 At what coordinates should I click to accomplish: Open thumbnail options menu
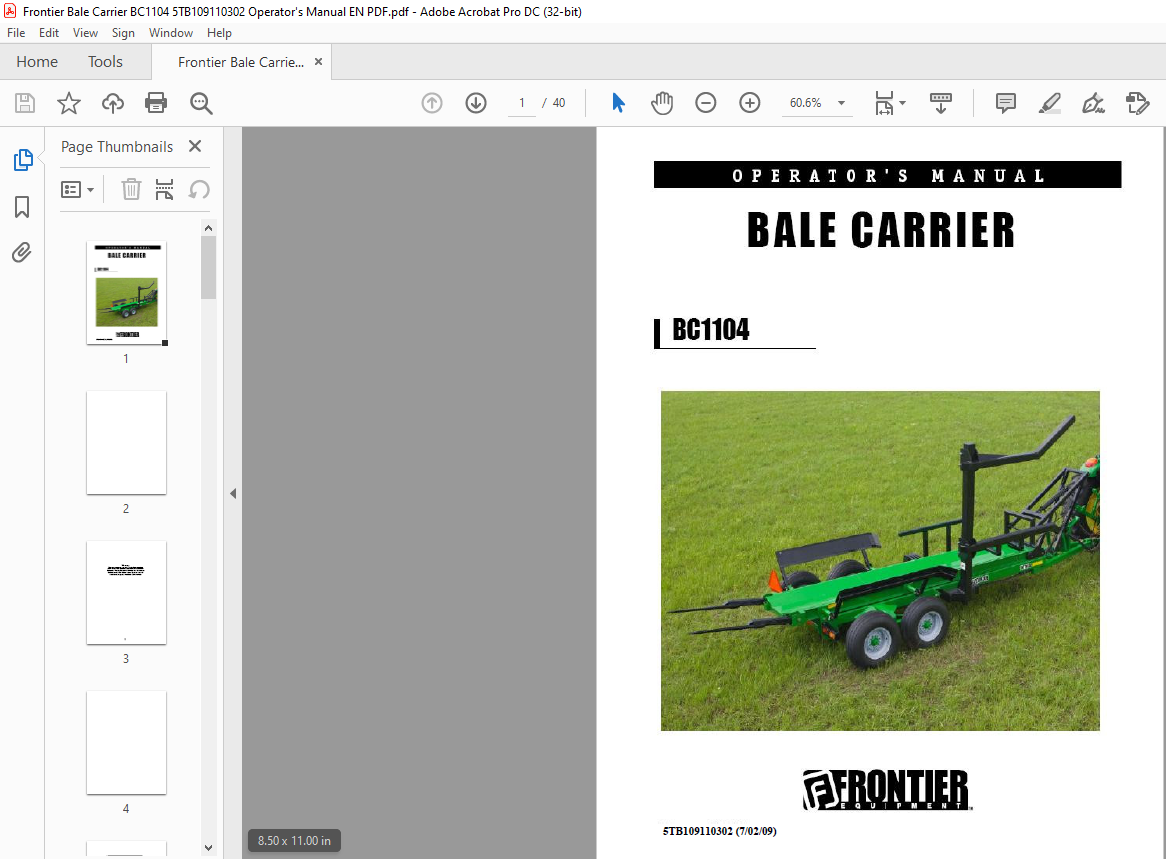click(x=77, y=190)
